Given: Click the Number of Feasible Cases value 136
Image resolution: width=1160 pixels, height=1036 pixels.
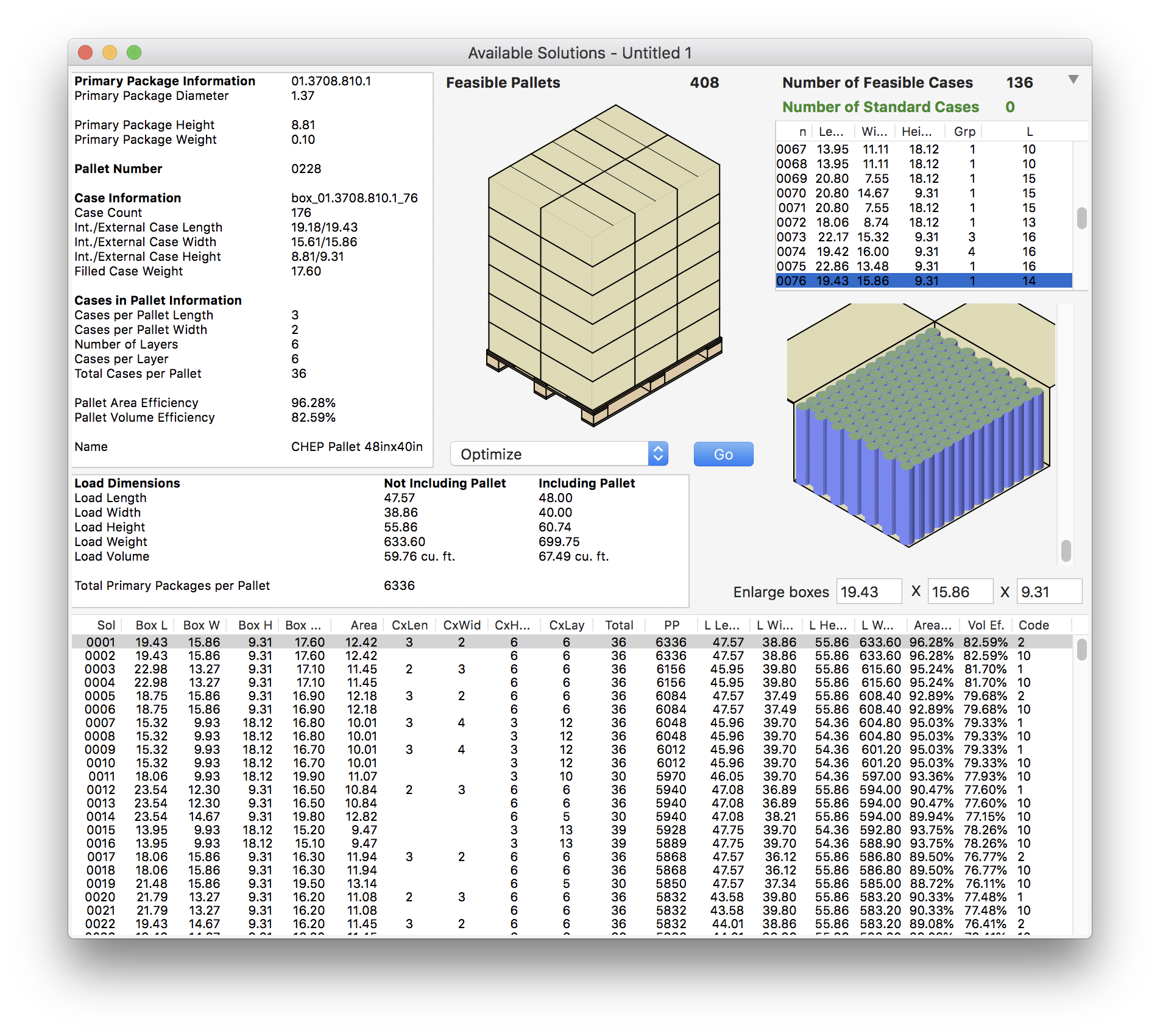Looking at the screenshot, I should click(x=1019, y=83).
